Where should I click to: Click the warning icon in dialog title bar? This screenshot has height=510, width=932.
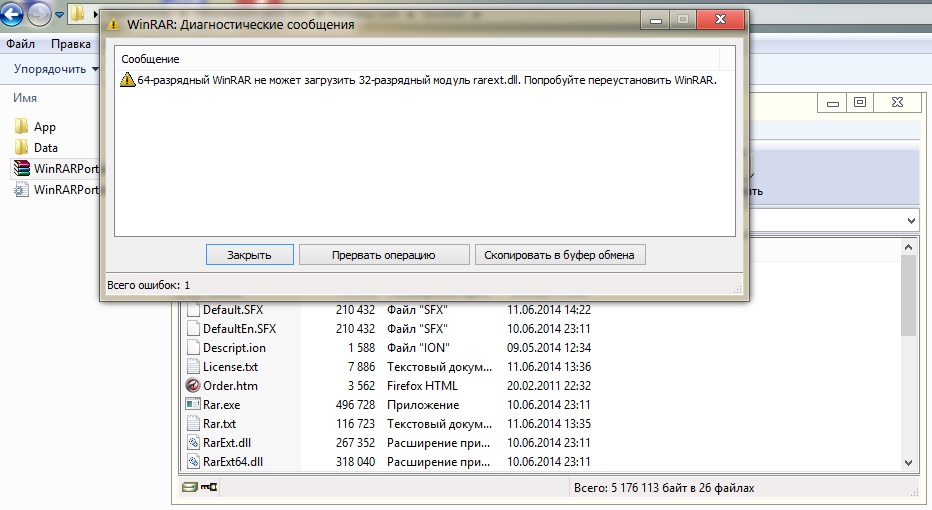pyautogui.click(x=114, y=25)
